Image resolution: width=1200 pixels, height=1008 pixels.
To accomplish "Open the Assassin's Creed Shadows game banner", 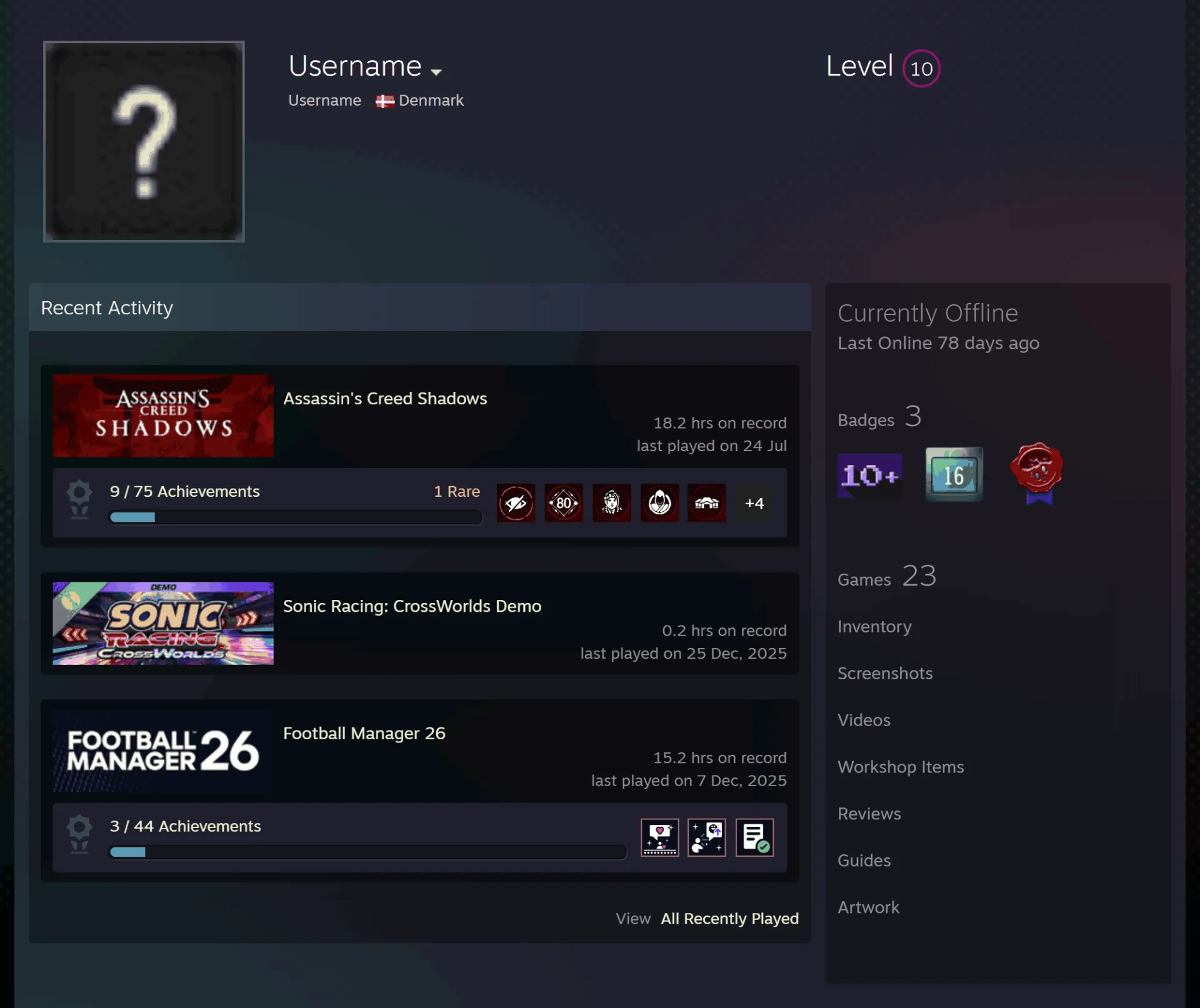I will click(163, 416).
